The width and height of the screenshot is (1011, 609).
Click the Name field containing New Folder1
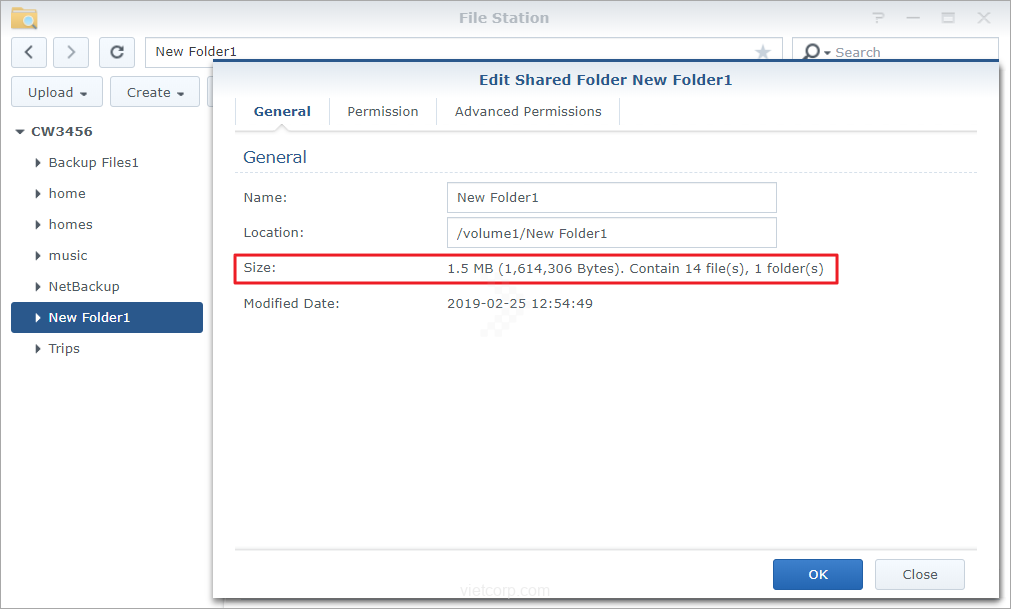click(x=611, y=198)
